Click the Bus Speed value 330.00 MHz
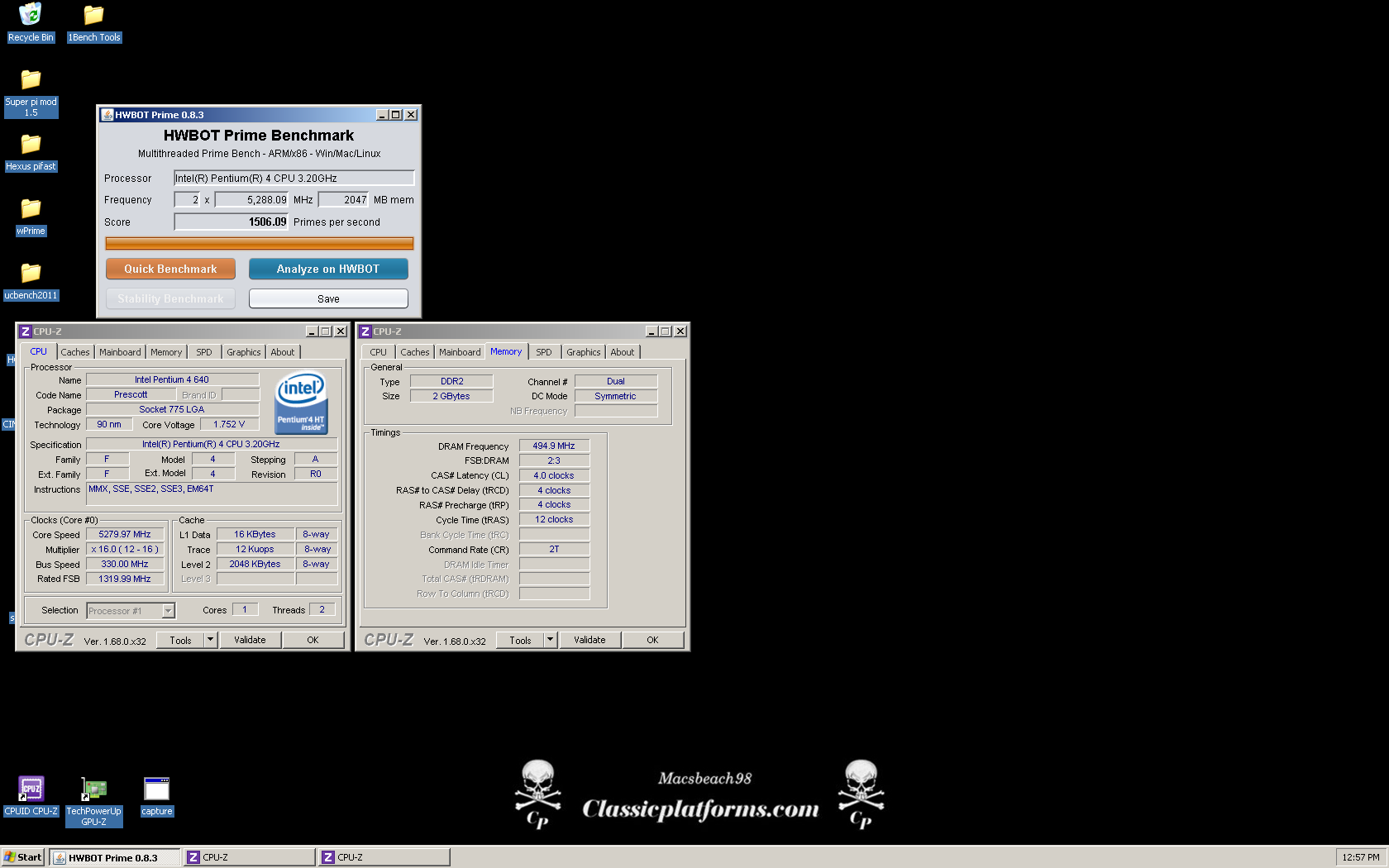The image size is (1389, 868). [x=125, y=564]
